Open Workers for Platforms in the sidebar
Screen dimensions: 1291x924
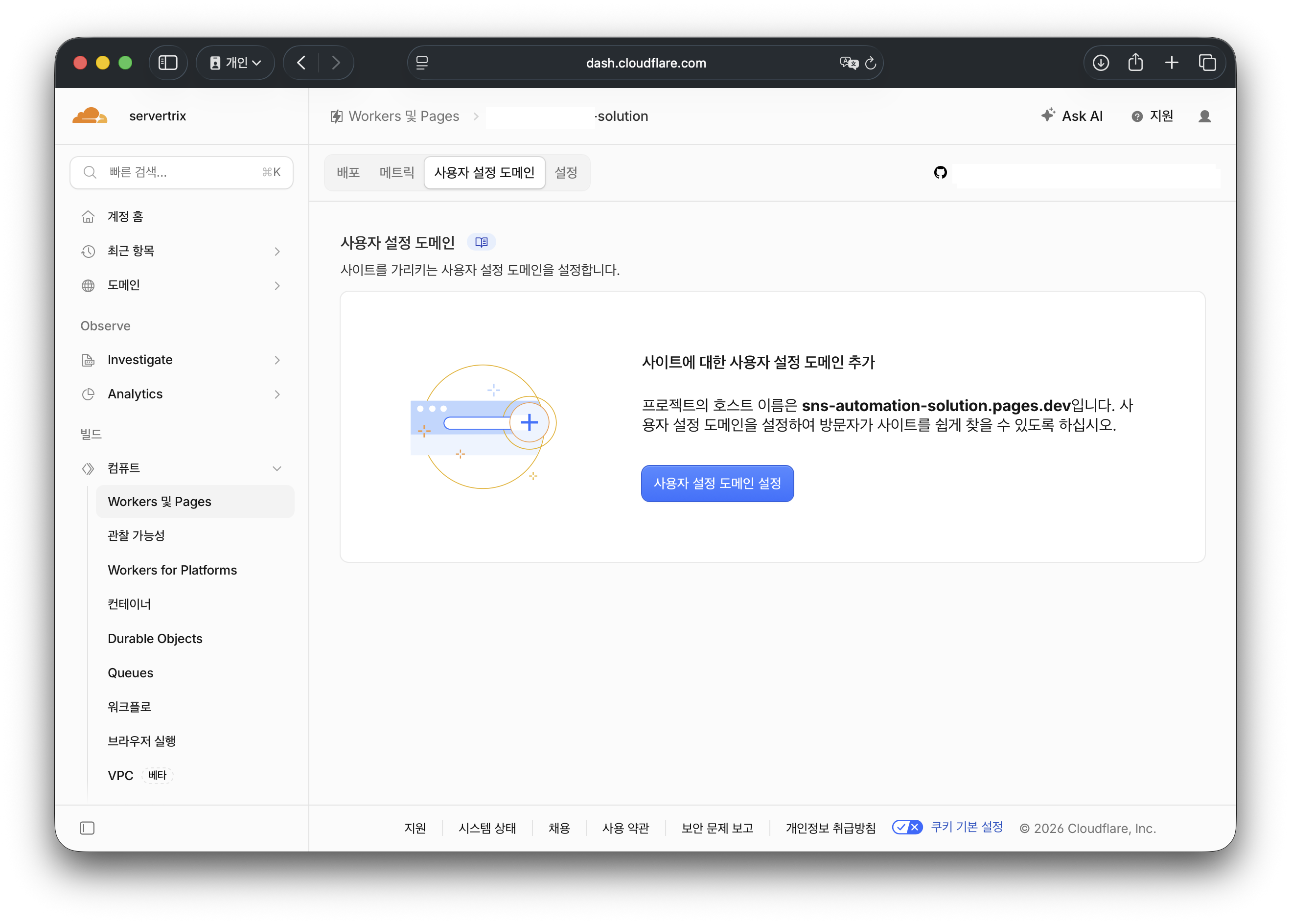[x=195, y=570]
